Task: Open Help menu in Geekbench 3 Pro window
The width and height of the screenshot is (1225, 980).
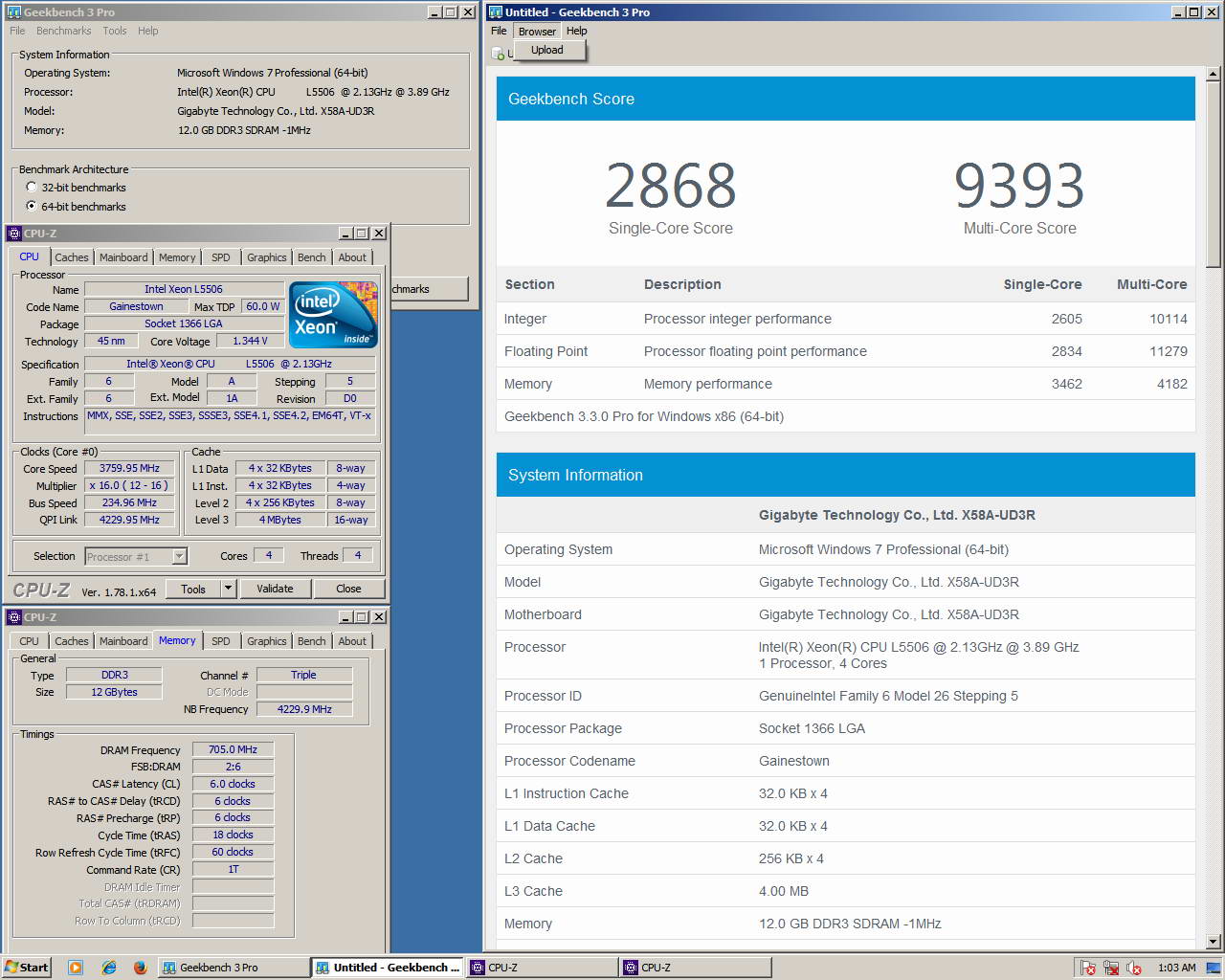Action: [147, 31]
